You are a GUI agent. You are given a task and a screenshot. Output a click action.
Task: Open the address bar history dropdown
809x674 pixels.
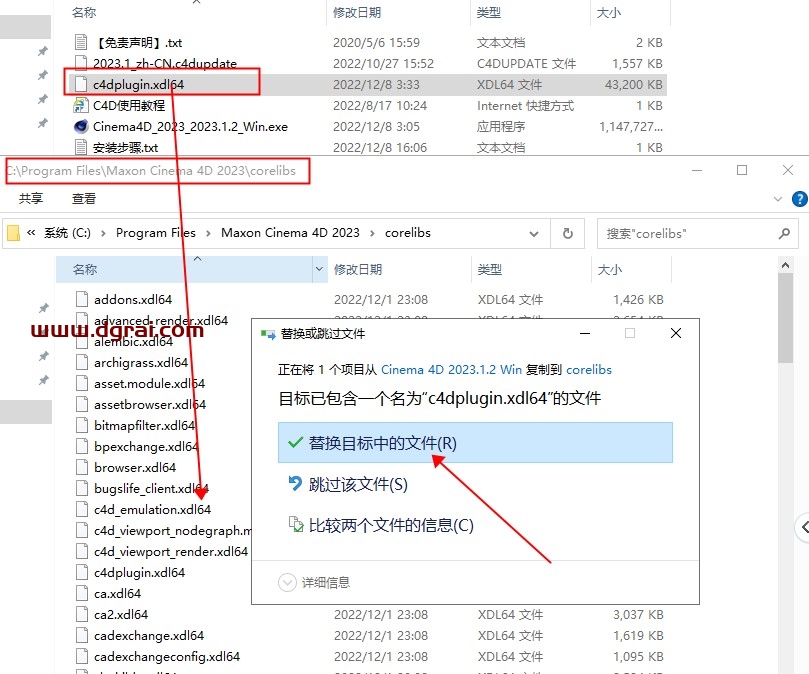[x=535, y=233]
